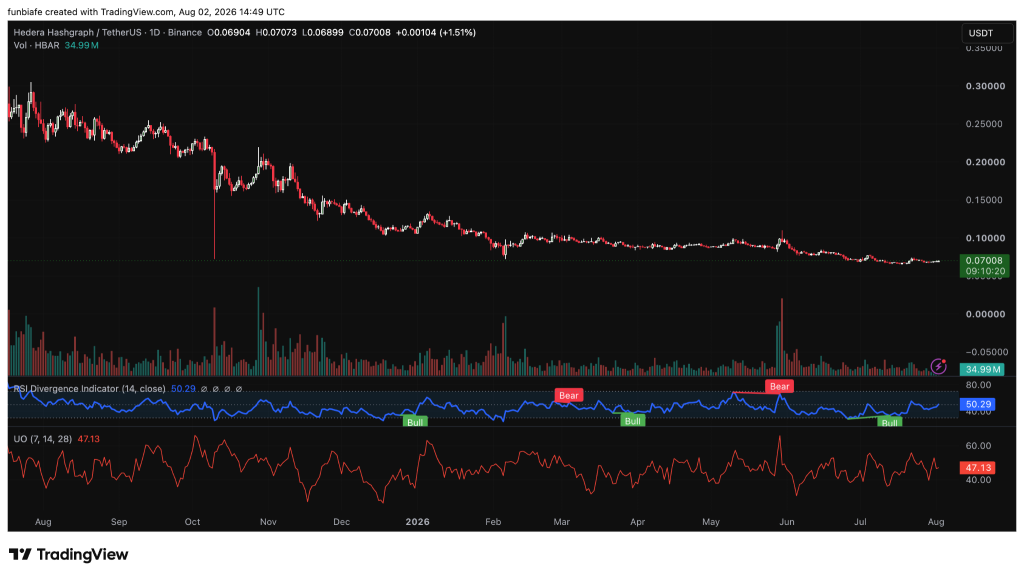Click the O0.06904 open price value
Viewport: 1024px width, 577px height.
229,32
